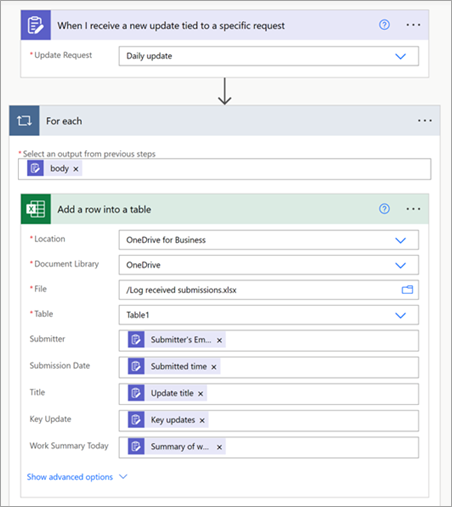Open Add a row action's ellipsis menu
This screenshot has width=452, height=507.
tap(413, 209)
